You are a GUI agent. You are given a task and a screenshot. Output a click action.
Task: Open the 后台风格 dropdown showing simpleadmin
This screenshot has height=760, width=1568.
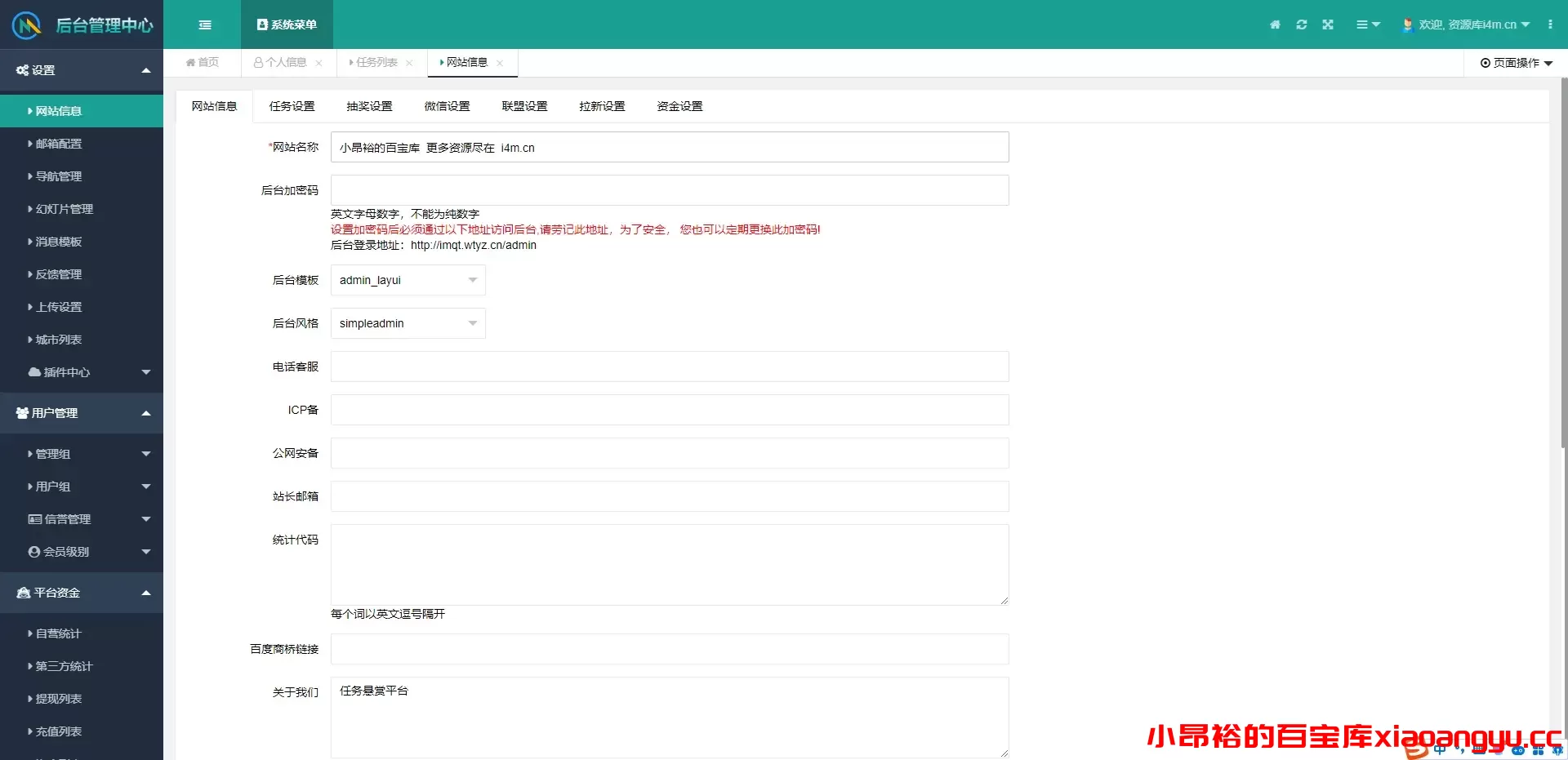pos(407,323)
